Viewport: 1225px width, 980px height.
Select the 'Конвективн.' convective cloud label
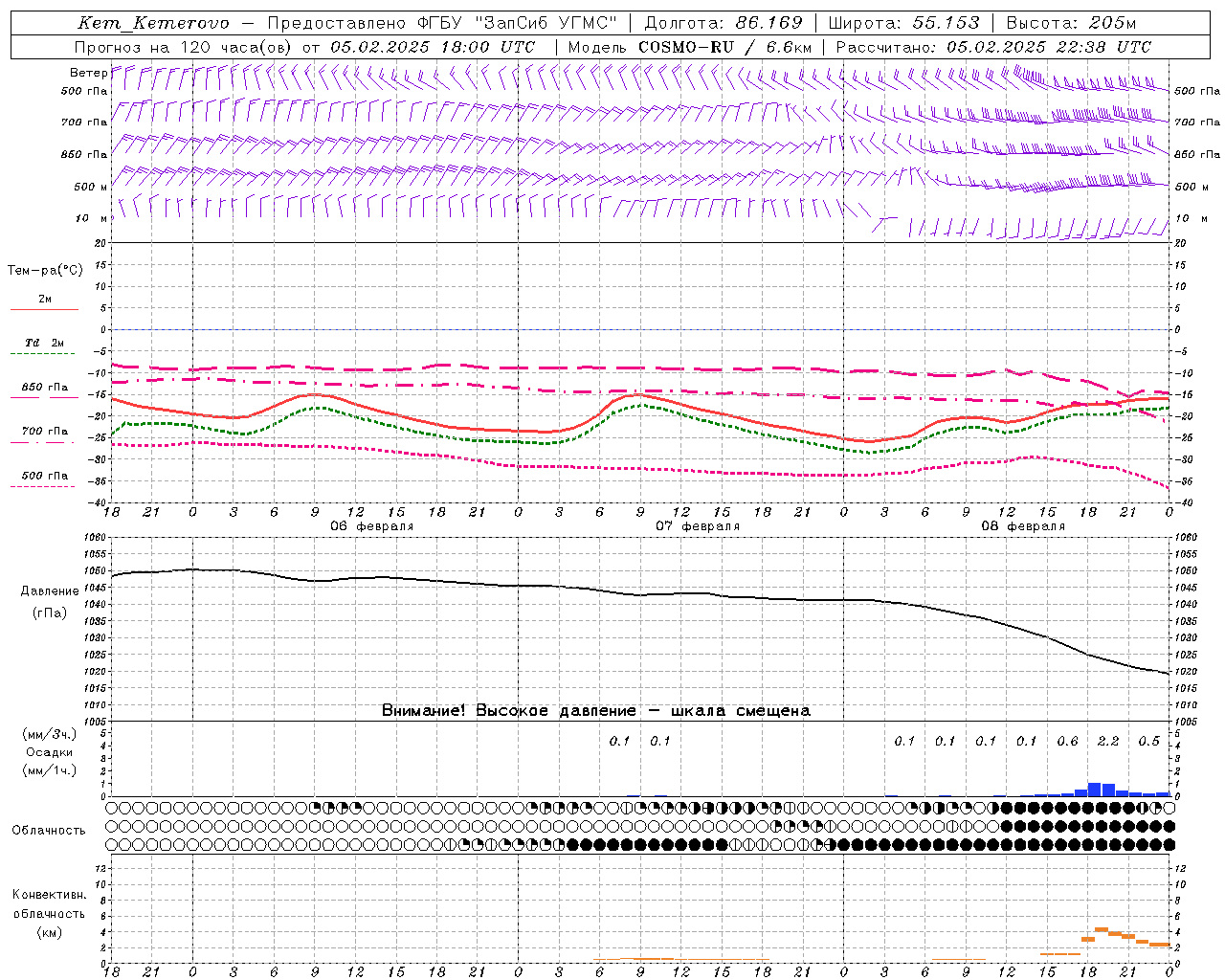pyautogui.click(x=49, y=895)
